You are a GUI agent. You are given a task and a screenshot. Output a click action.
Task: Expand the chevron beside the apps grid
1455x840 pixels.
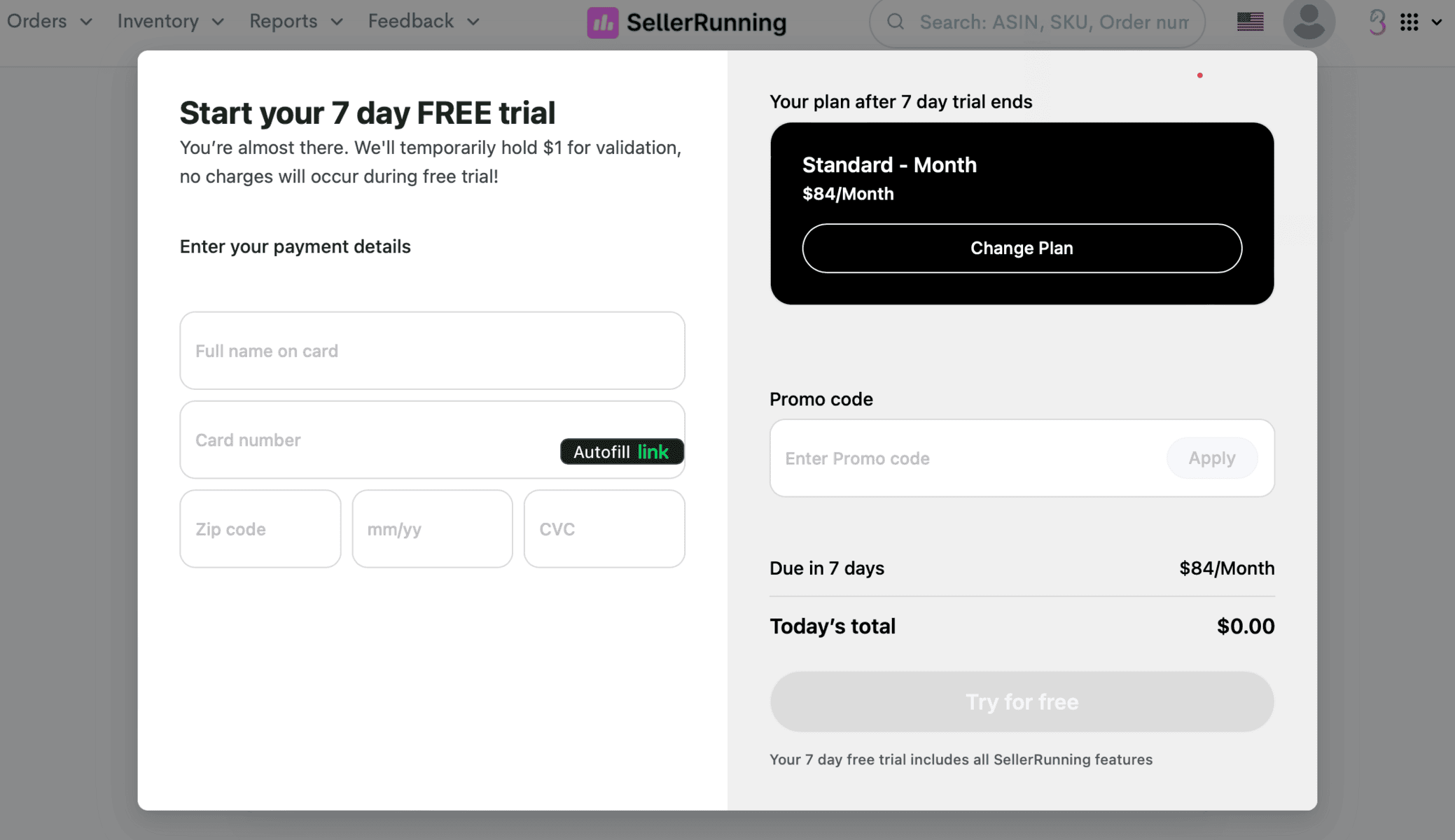point(1436,22)
